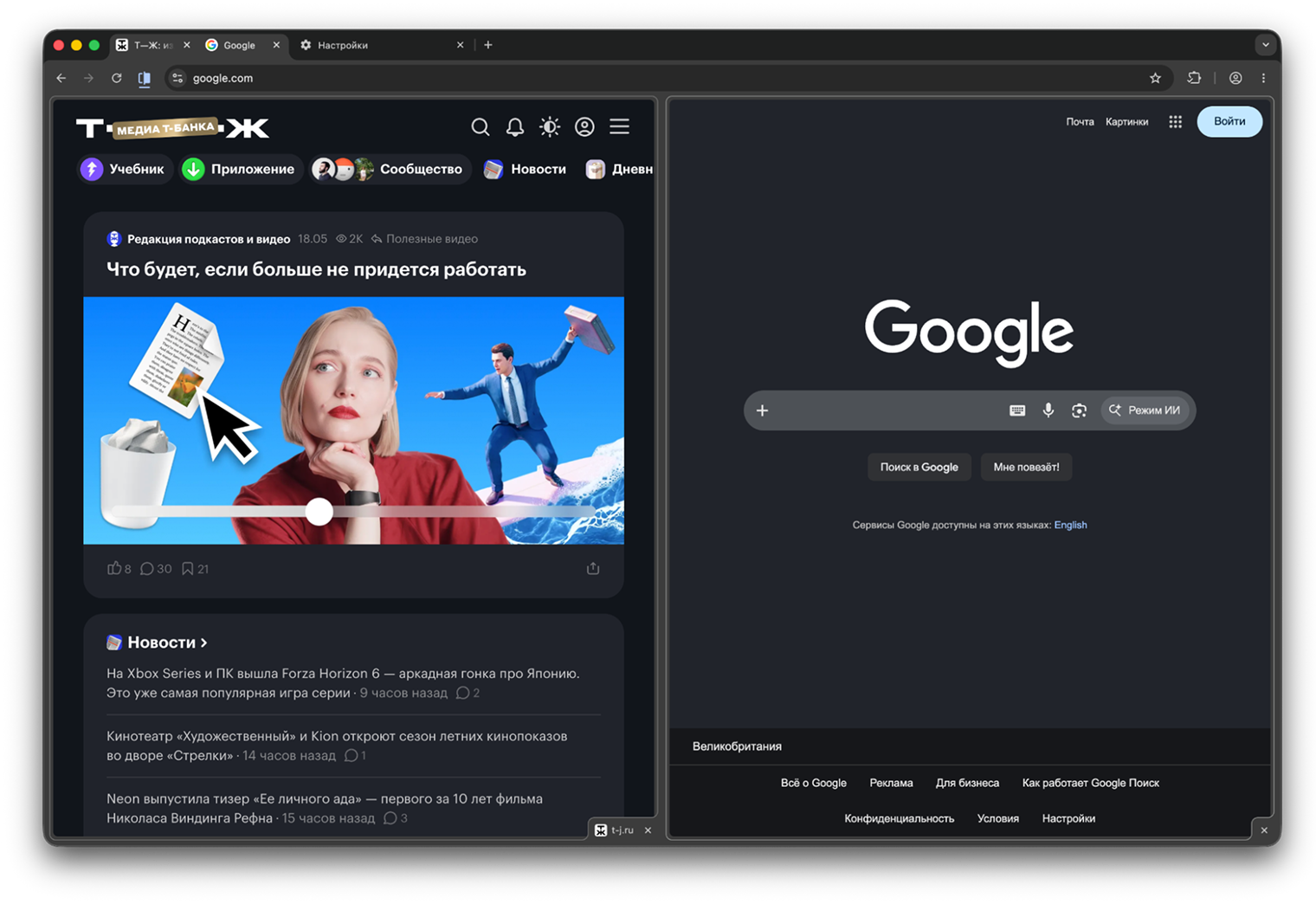Open the Приложение section
Viewport: 1316px width, 904px height.
pyautogui.click(x=240, y=169)
